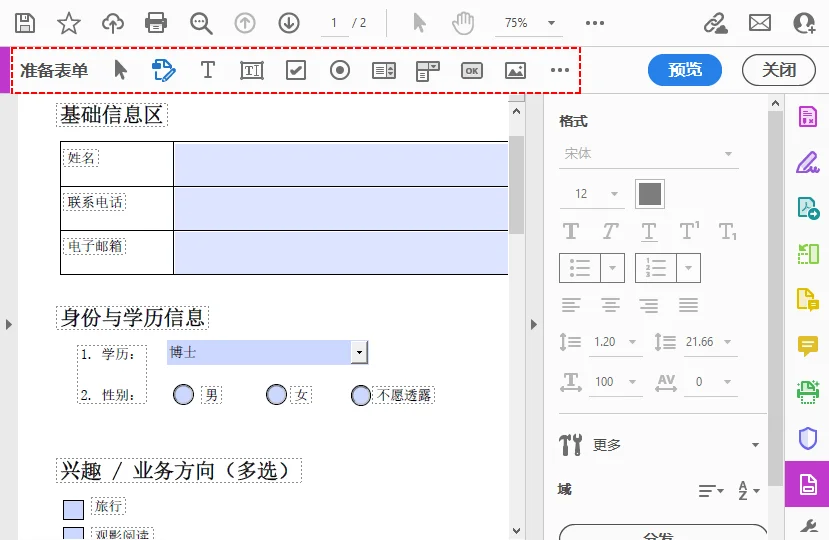Send file by email
The width and height of the screenshot is (829, 540).
click(x=760, y=23)
